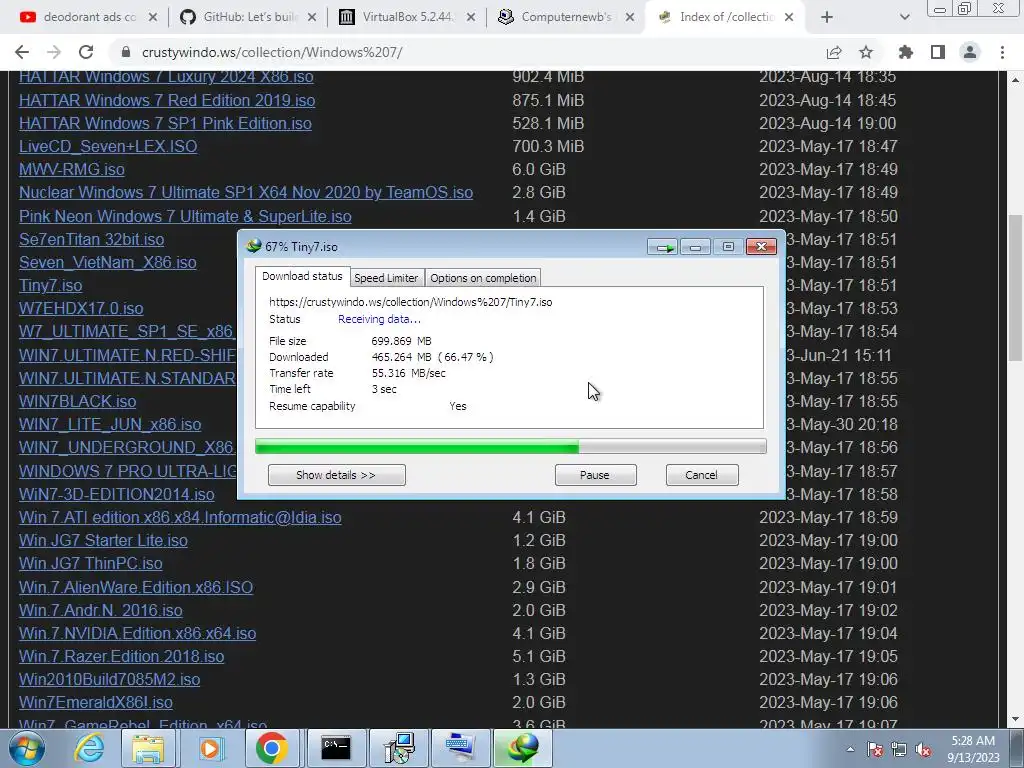This screenshot has height=768, width=1024.
Task: Open the Speed Limiter tab in download dialog
Action: tap(386, 278)
